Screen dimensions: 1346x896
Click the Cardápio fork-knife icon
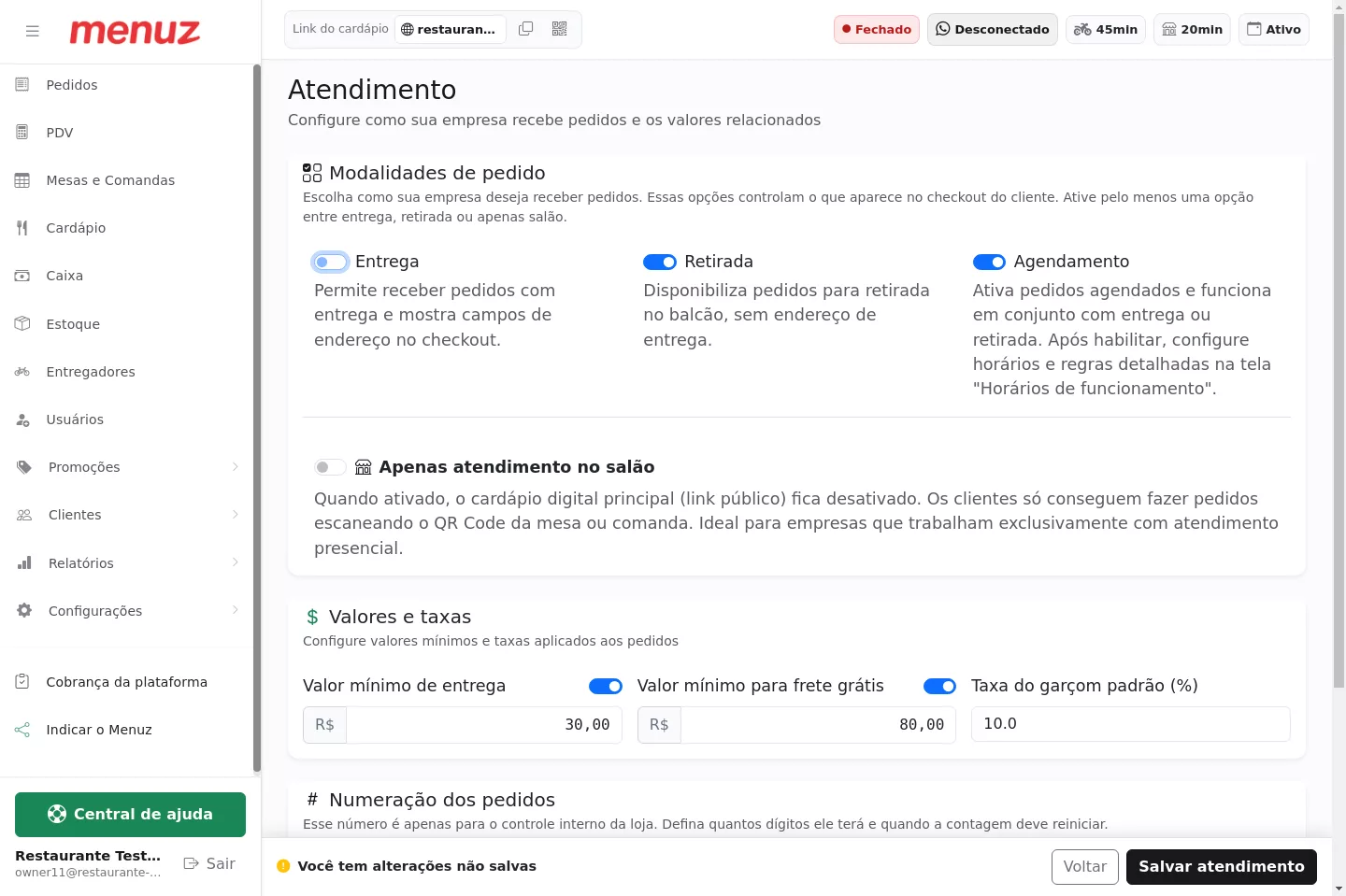tap(22, 228)
